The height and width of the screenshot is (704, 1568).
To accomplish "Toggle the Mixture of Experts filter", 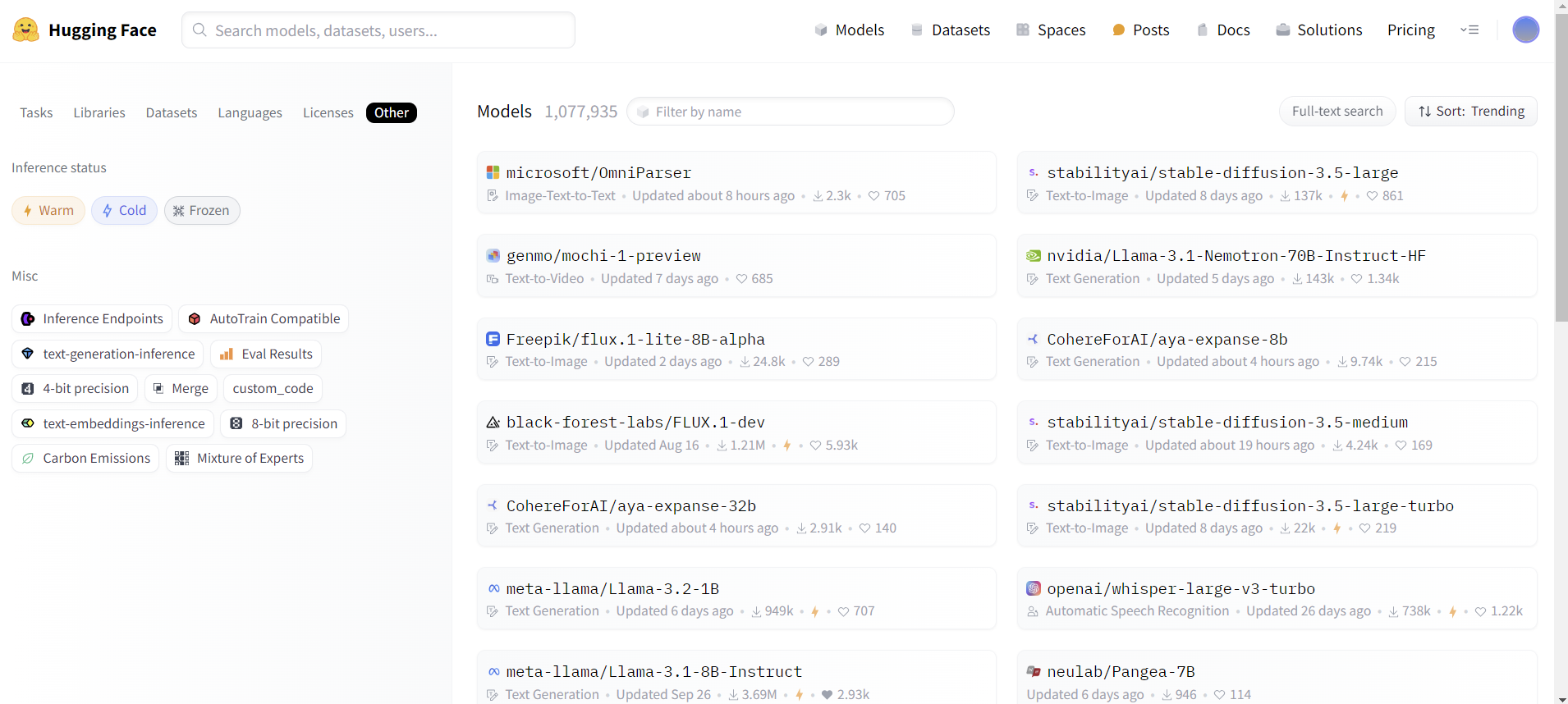I will pos(239,458).
